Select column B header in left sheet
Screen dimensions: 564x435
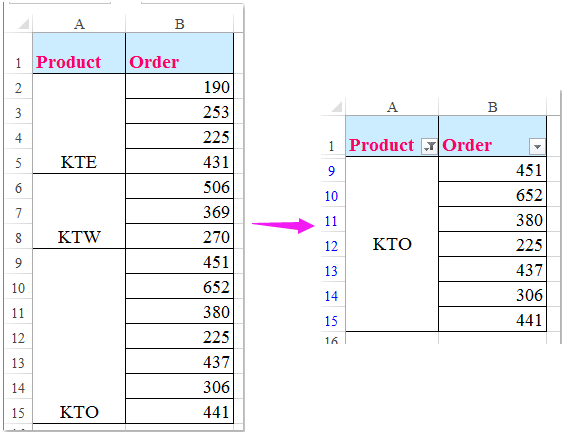179,24
